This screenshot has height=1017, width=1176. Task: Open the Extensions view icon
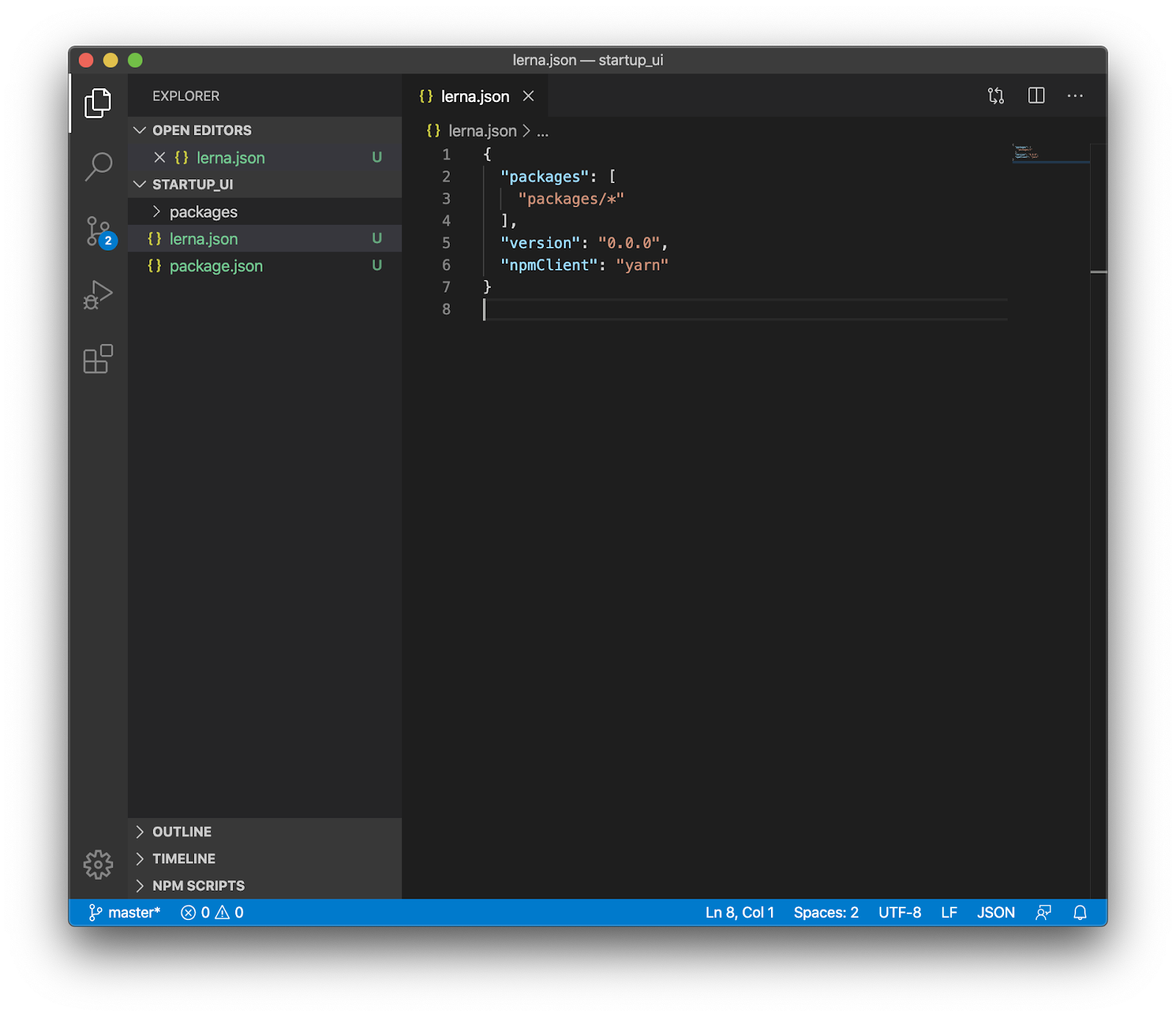pyautogui.click(x=98, y=359)
